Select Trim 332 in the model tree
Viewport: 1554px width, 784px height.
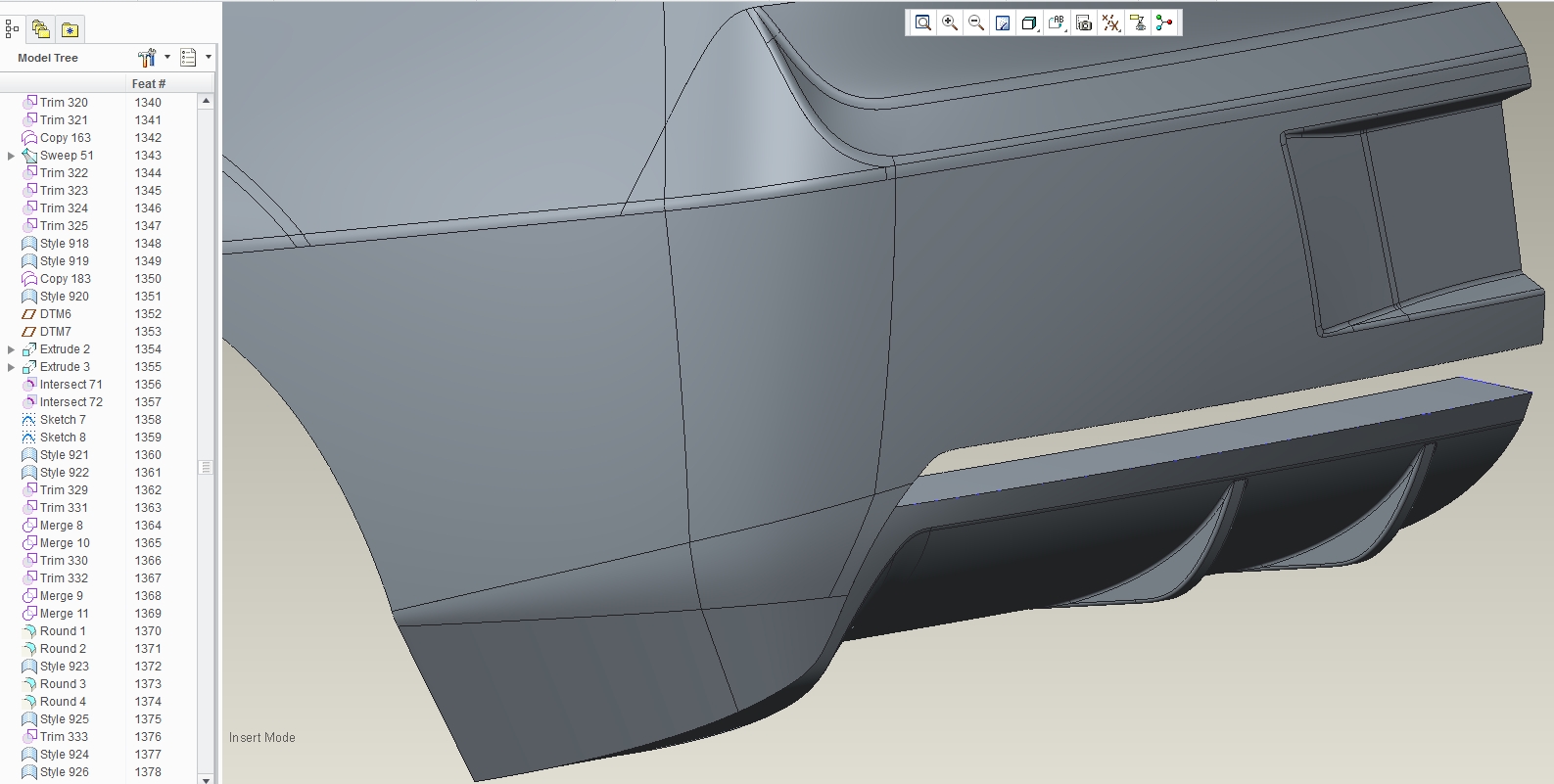(64, 578)
